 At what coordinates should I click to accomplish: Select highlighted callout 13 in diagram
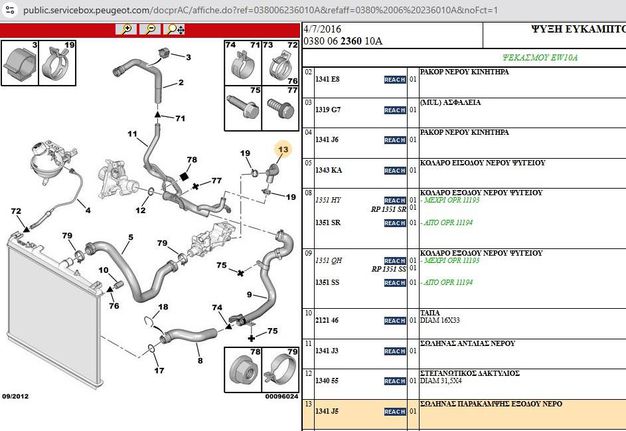pos(283,149)
